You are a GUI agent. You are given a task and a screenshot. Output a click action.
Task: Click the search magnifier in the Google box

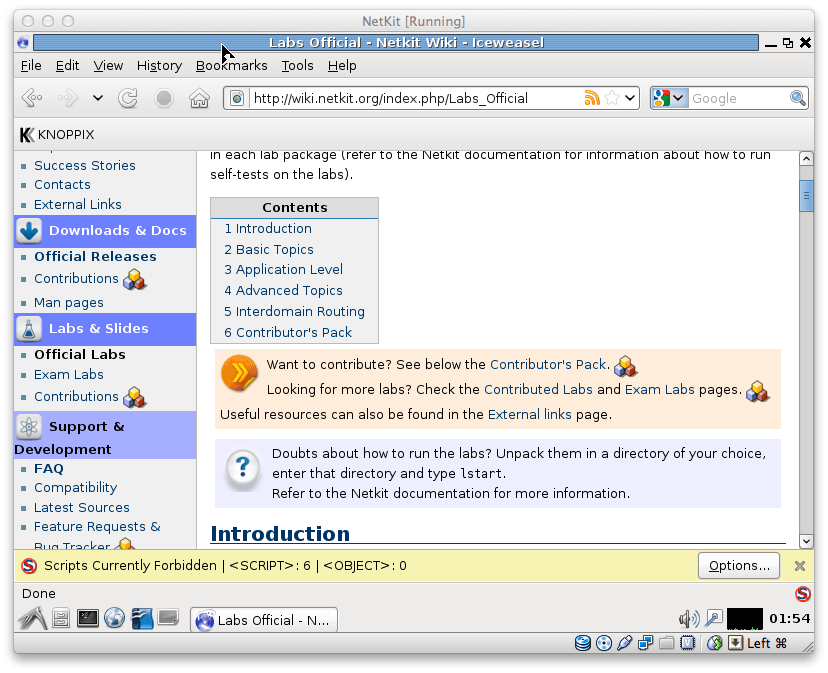pos(797,98)
